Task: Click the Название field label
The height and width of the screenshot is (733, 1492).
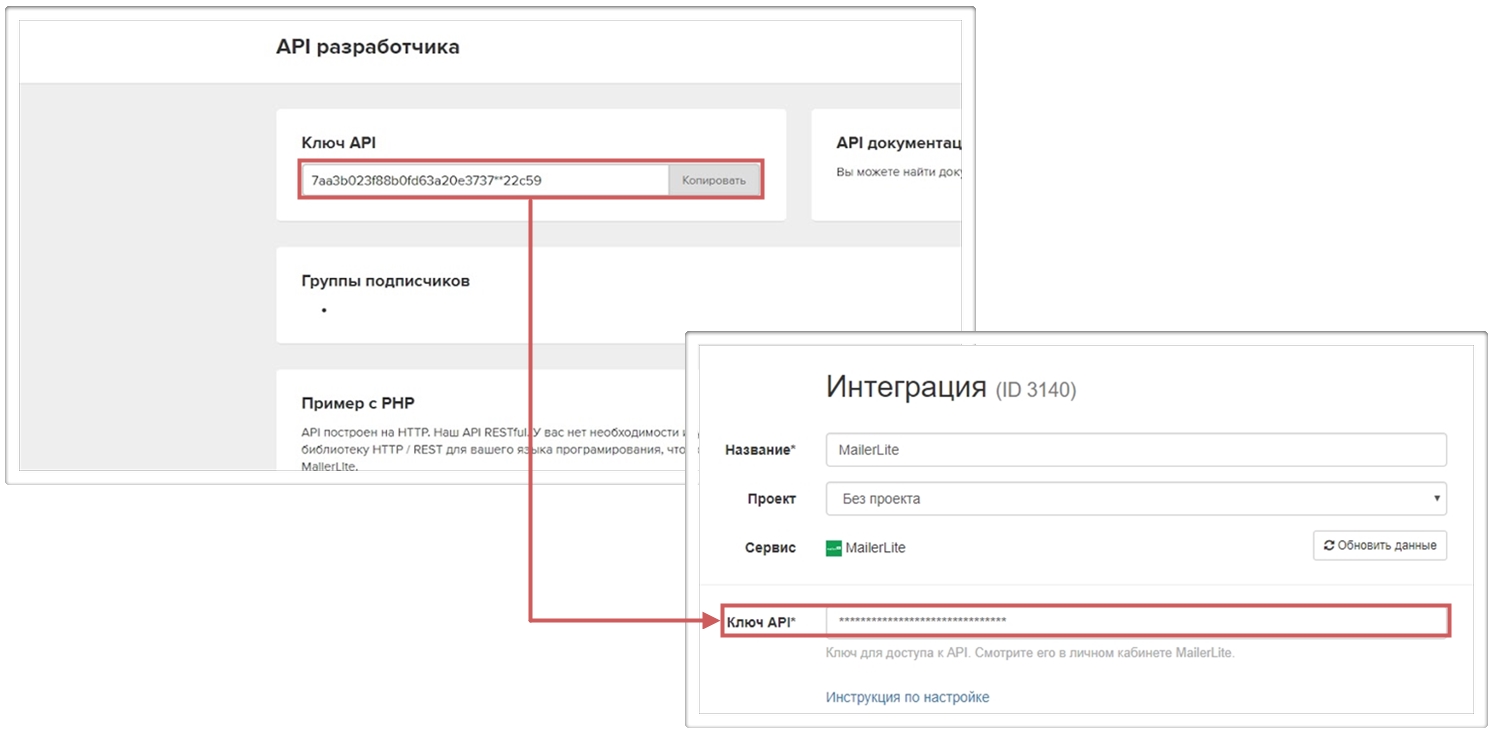Action: pos(759,450)
